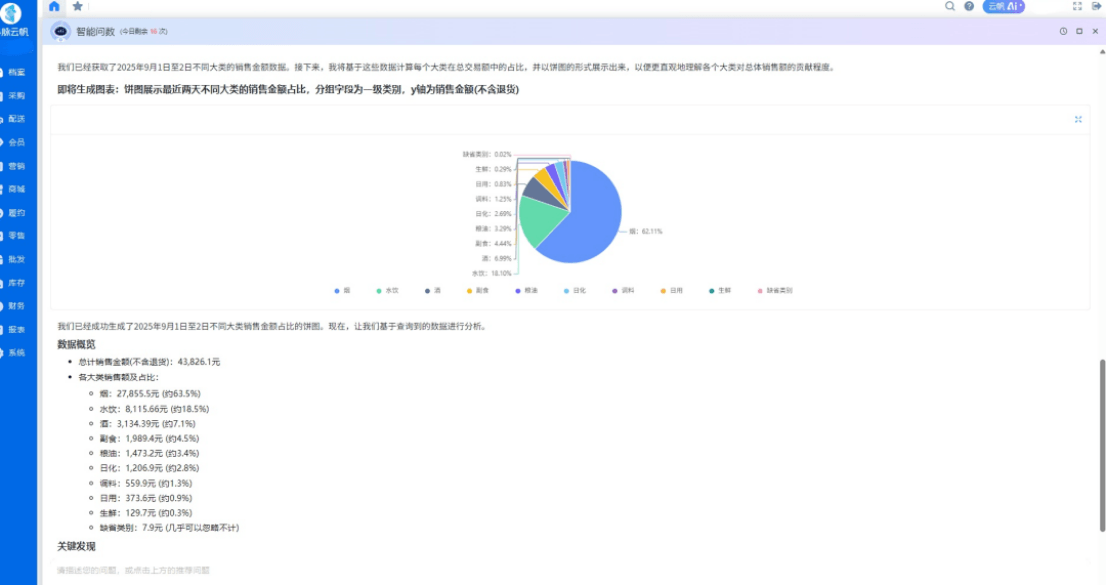Expand the 会员 sidebar section
Viewport: 1106px width, 585px height.
pyautogui.click(x=16, y=142)
